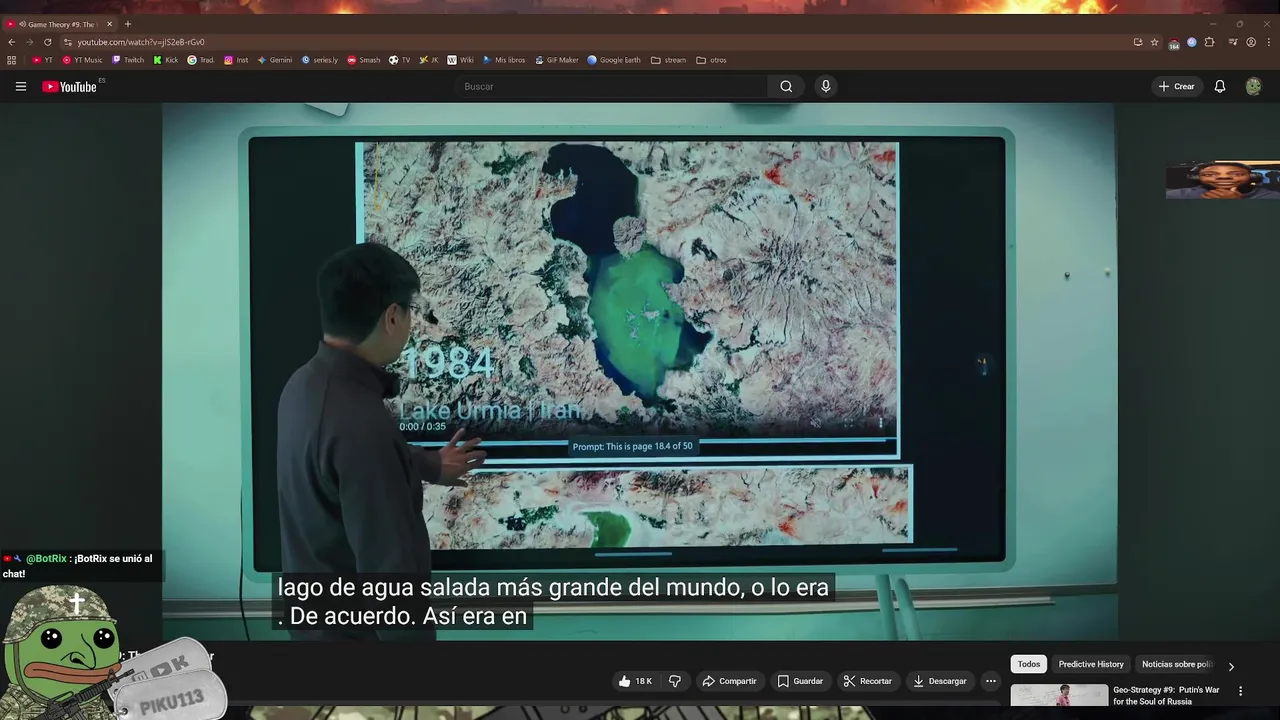Open the media control playlist icon
The width and height of the screenshot is (1280, 720).
pos(1233,42)
